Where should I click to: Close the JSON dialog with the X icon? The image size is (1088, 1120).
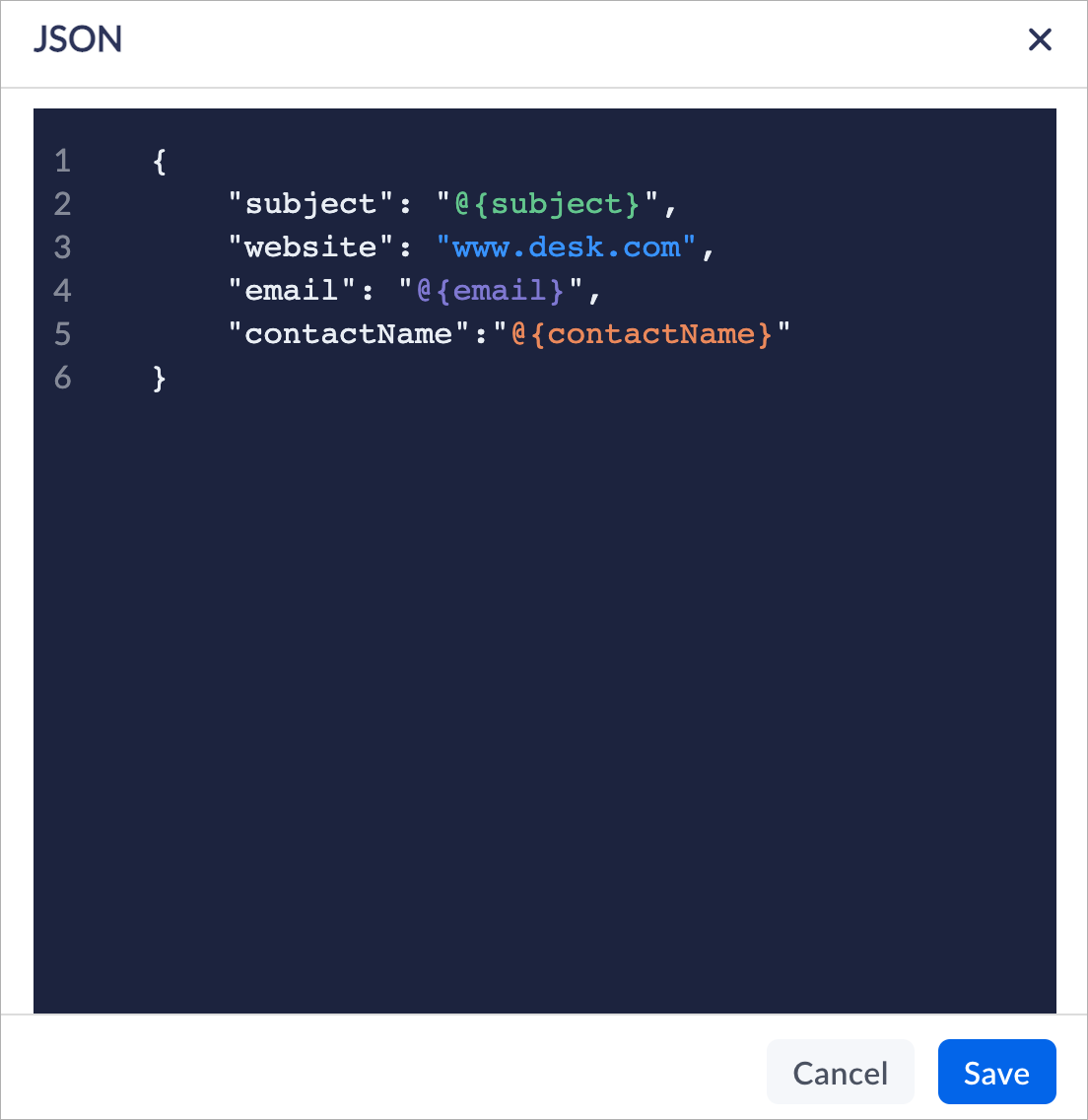click(x=1040, y=39)
